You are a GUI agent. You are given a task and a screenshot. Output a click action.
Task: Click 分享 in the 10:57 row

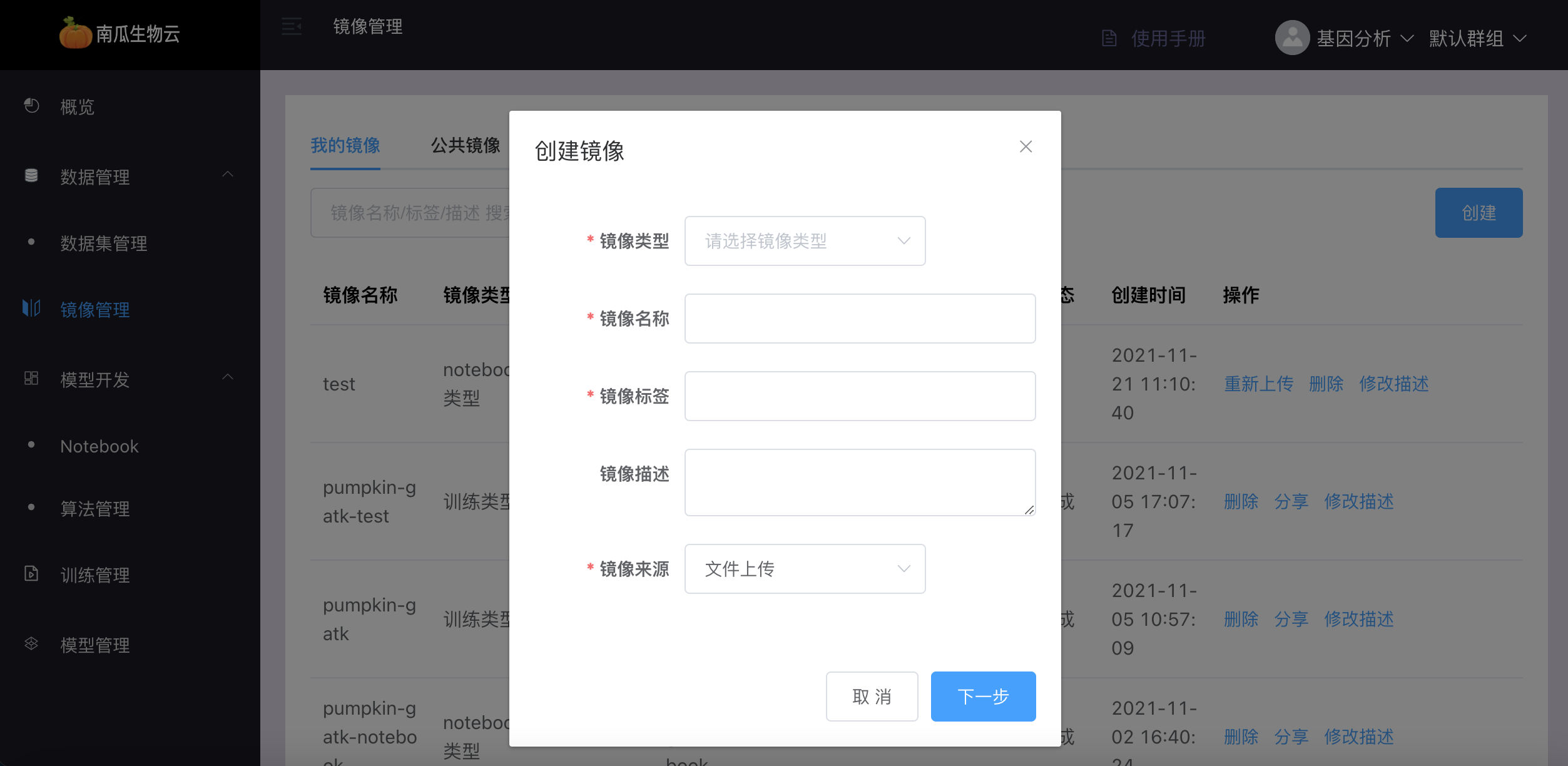tap(1291, 619)
